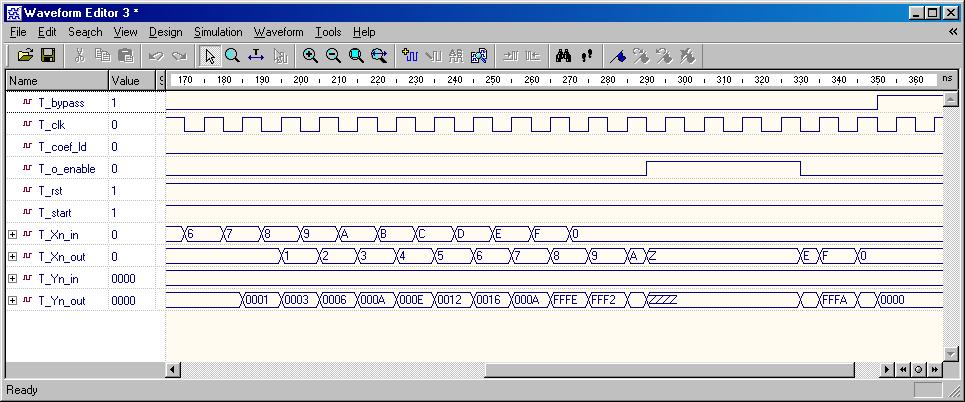Save the waveform with the floppy disk icon
The image size is (965, 402).
click(x=47, y=56)
